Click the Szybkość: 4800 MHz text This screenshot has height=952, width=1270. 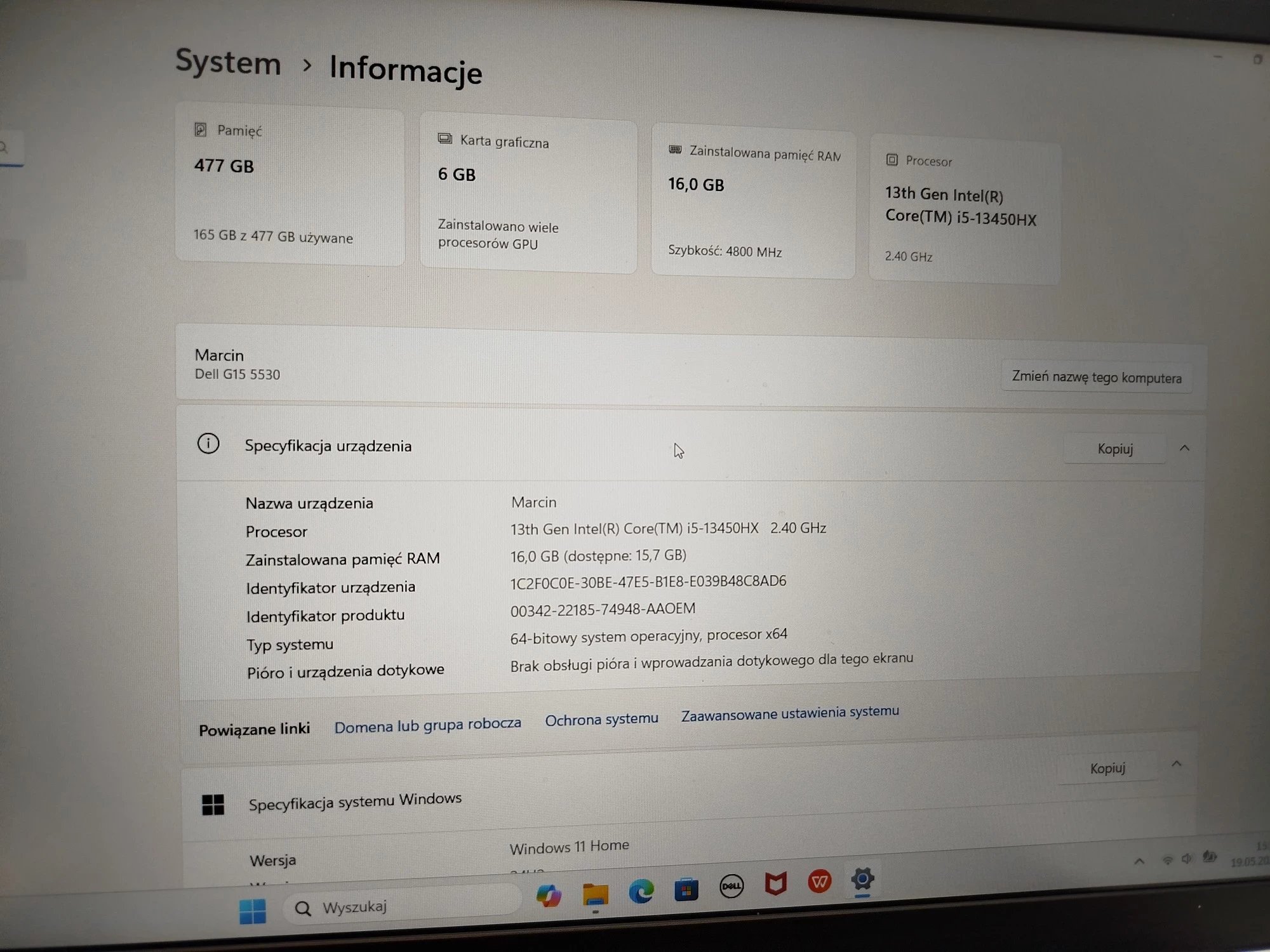tap(725, 251)
